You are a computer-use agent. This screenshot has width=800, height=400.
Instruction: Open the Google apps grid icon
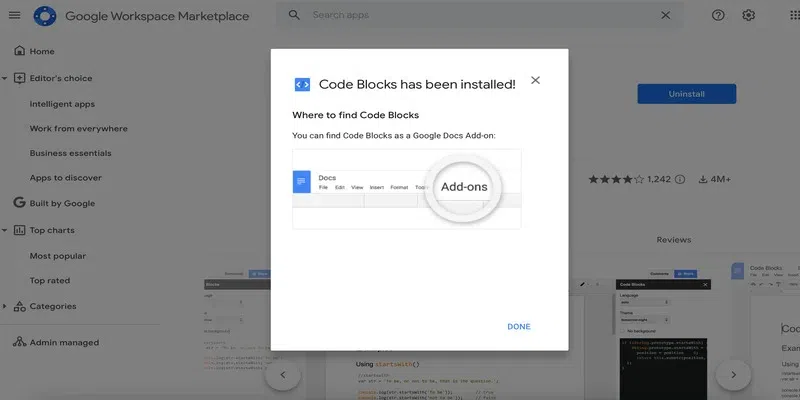pos(794,15)
